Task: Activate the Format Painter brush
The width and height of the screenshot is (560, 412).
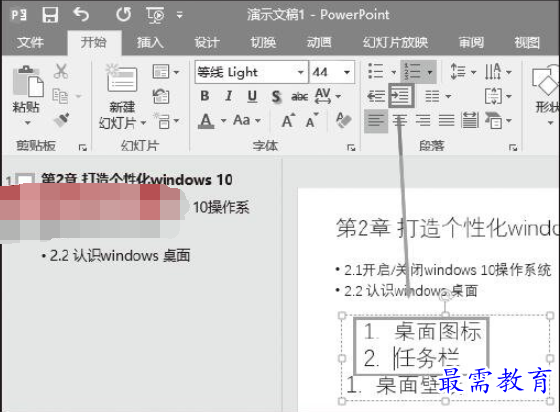Action: [61, 120]
